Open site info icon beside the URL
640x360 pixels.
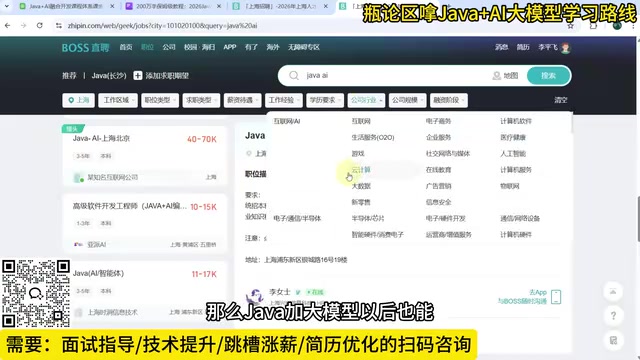point(59,25)
